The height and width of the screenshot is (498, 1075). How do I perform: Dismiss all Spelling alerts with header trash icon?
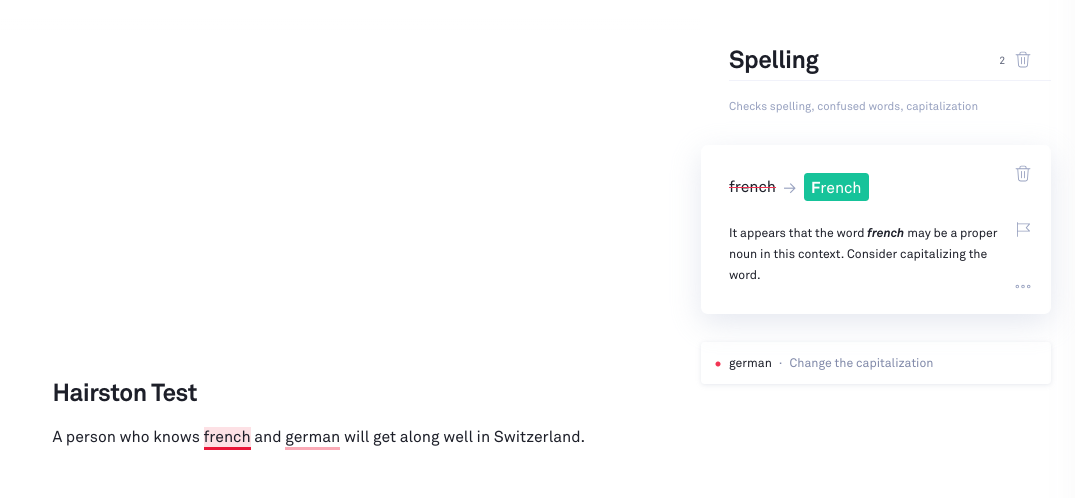(1023, 60)
